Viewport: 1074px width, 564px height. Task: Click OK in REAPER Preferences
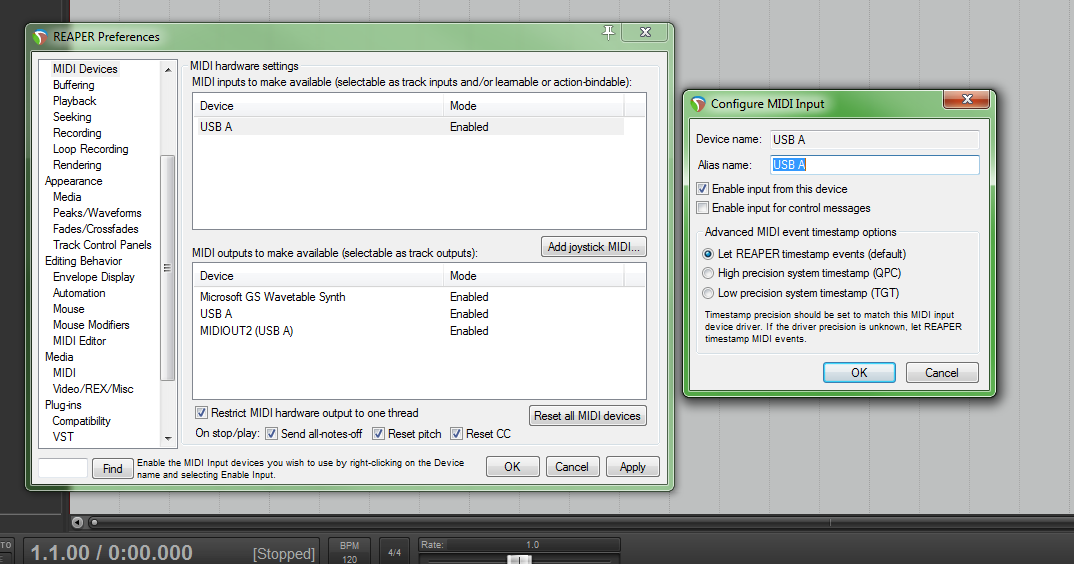[x=512, y=467]
